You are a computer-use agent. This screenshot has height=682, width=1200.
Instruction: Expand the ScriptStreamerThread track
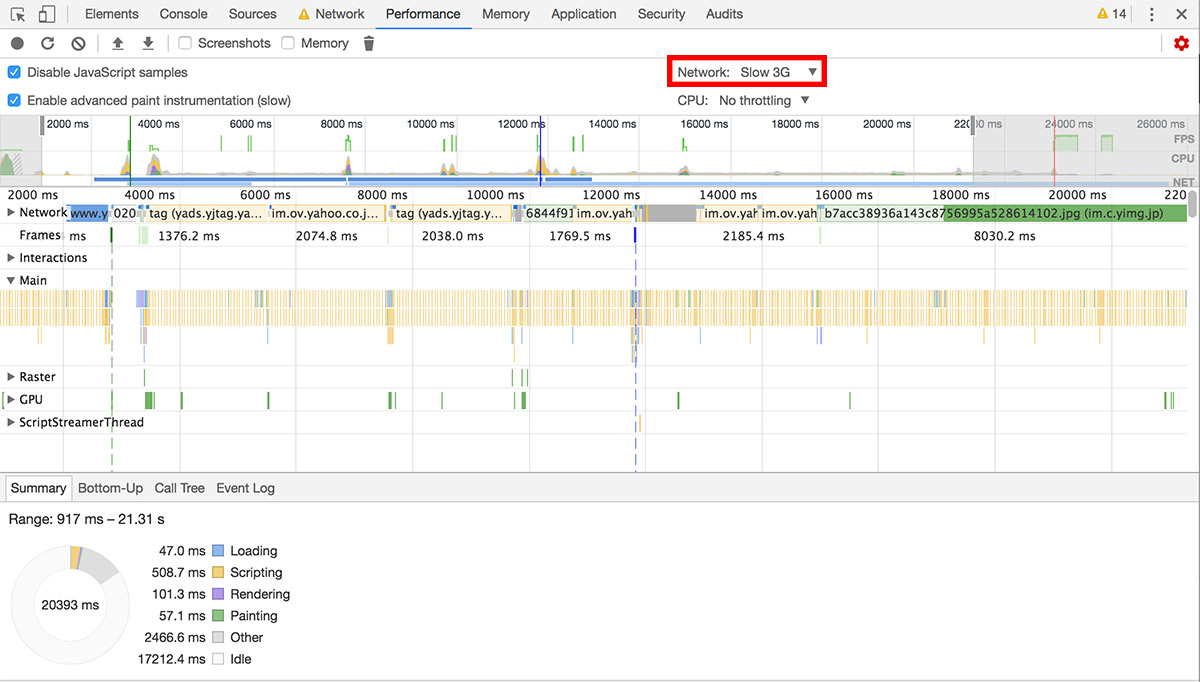tap(11, 422)
